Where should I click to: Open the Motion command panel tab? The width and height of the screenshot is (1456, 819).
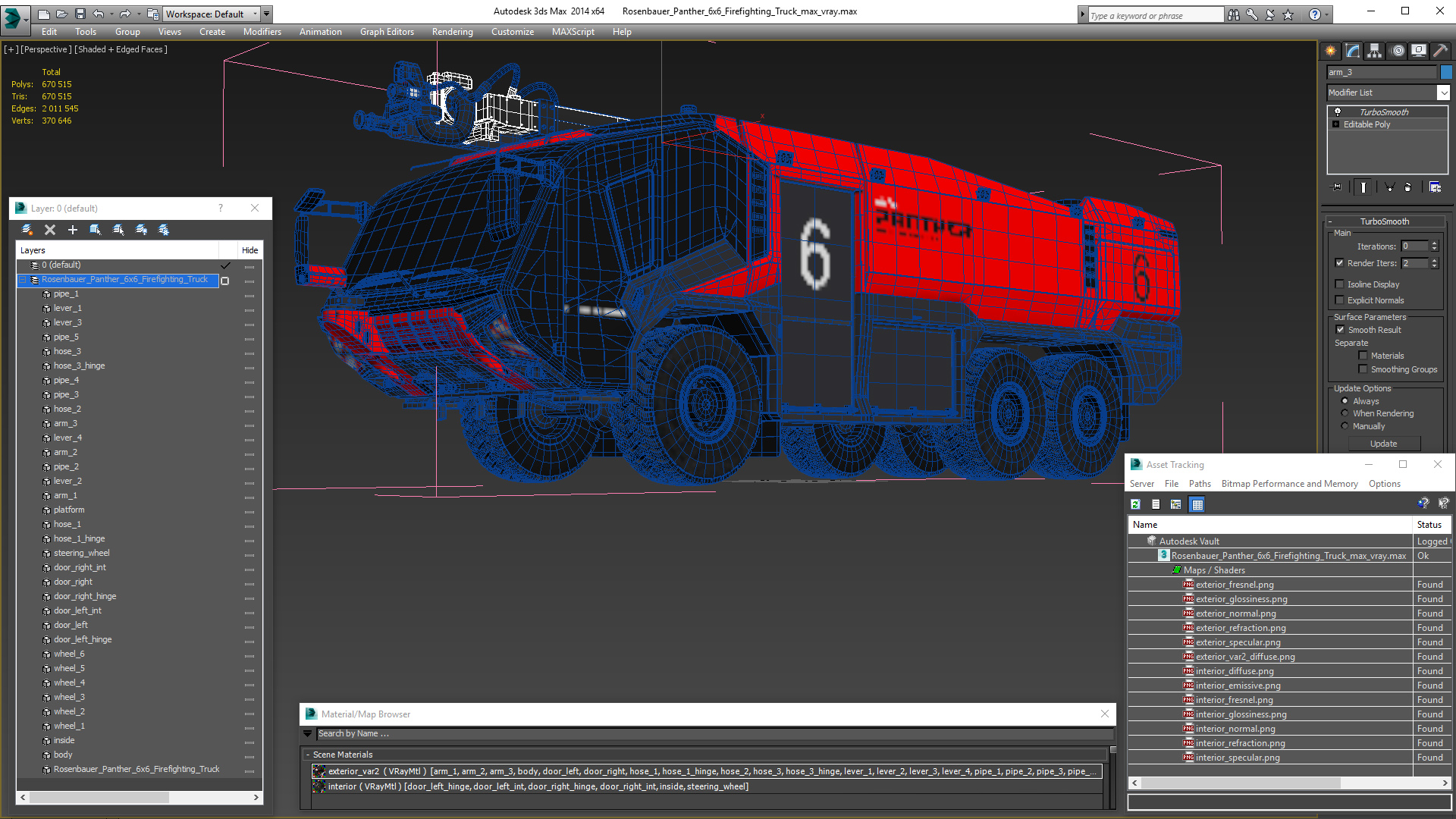(1398, 51)
